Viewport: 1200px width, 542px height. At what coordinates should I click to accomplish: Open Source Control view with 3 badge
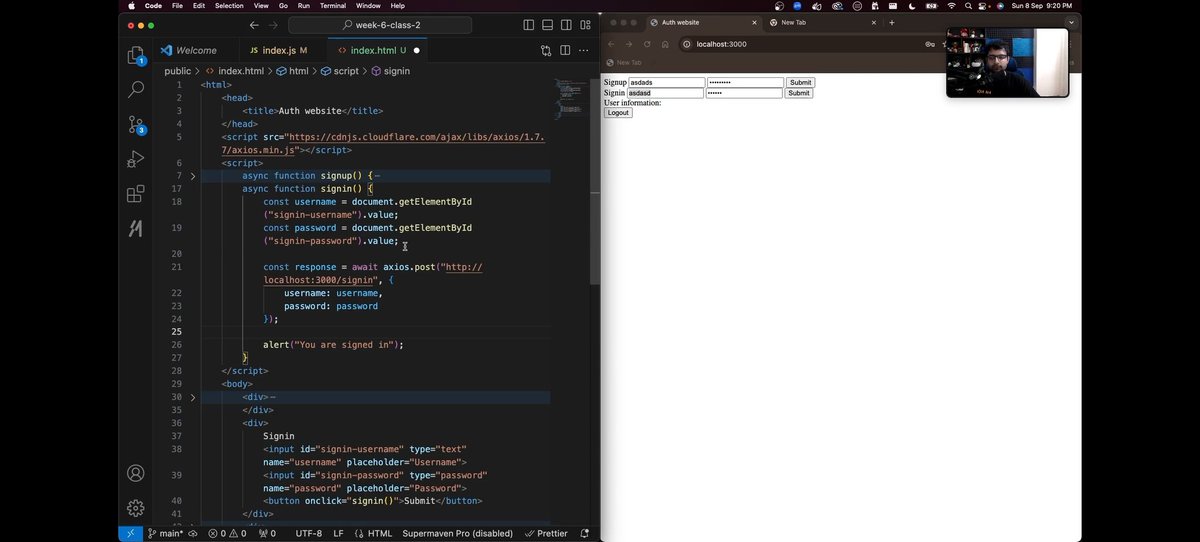point(136,125)
